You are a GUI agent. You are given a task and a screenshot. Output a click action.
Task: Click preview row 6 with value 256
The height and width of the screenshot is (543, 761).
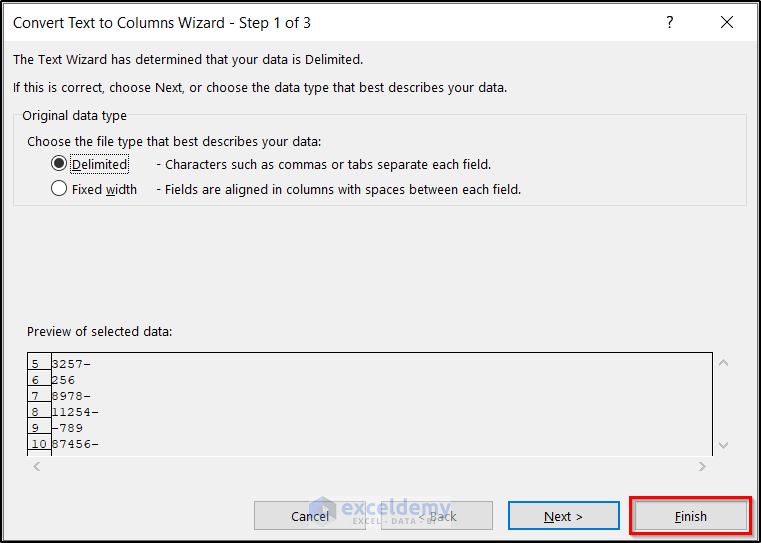[64, 380]
